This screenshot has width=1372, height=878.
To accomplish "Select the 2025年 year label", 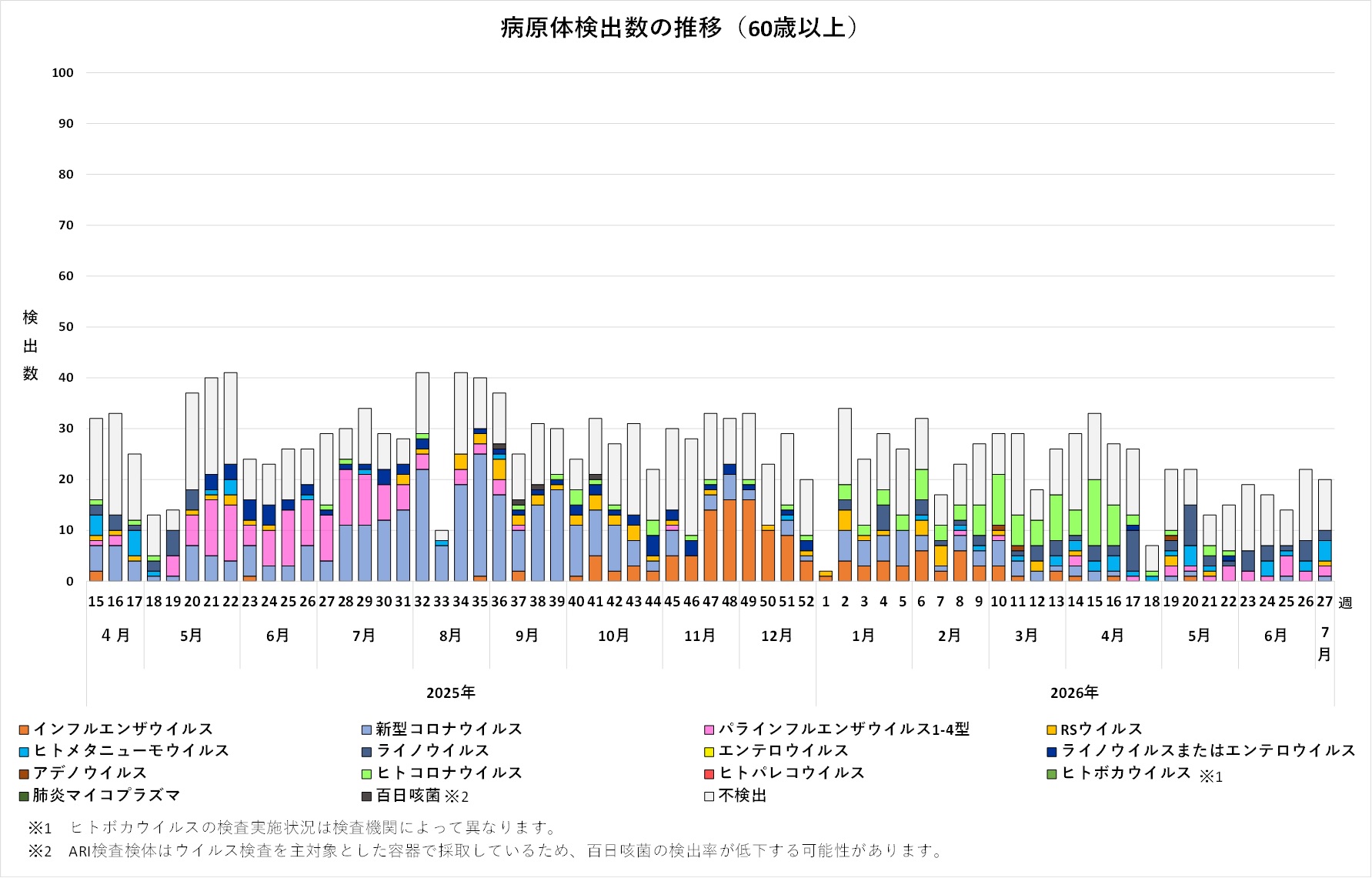I will tap(451, 693).
